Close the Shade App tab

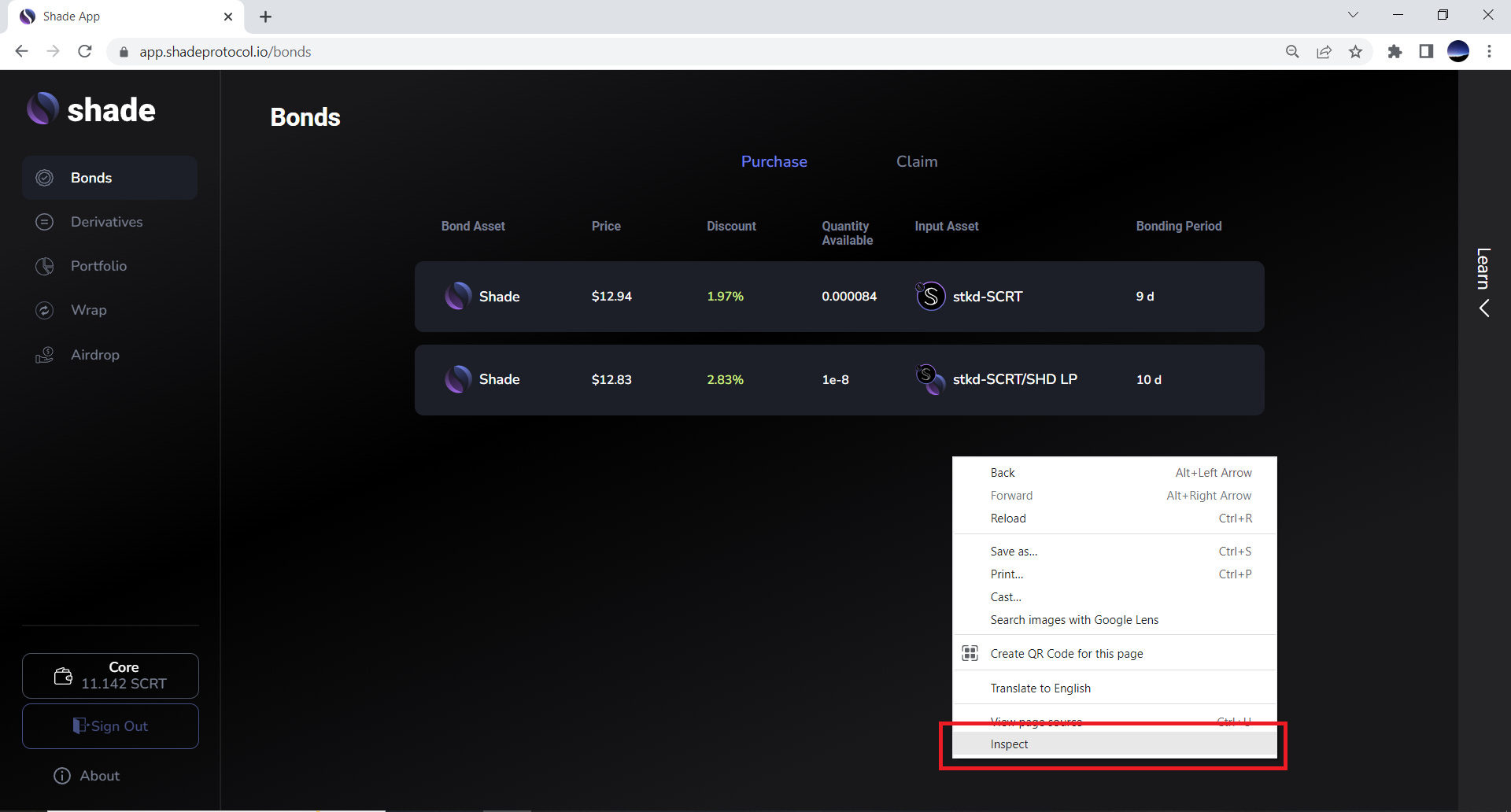tap(228, 17)
